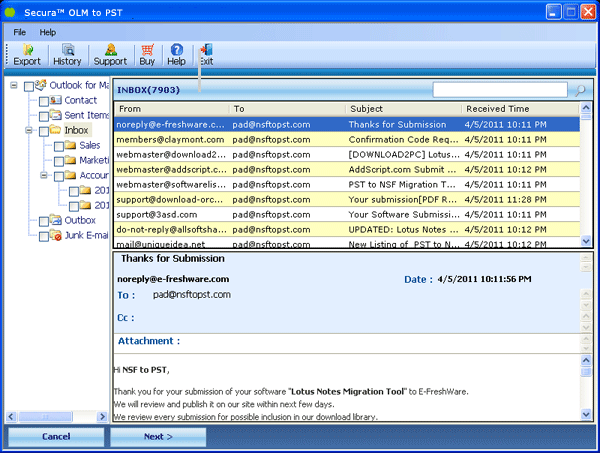Select the Sent Items folder icon
600x453 pixels.
coord(56,115)
